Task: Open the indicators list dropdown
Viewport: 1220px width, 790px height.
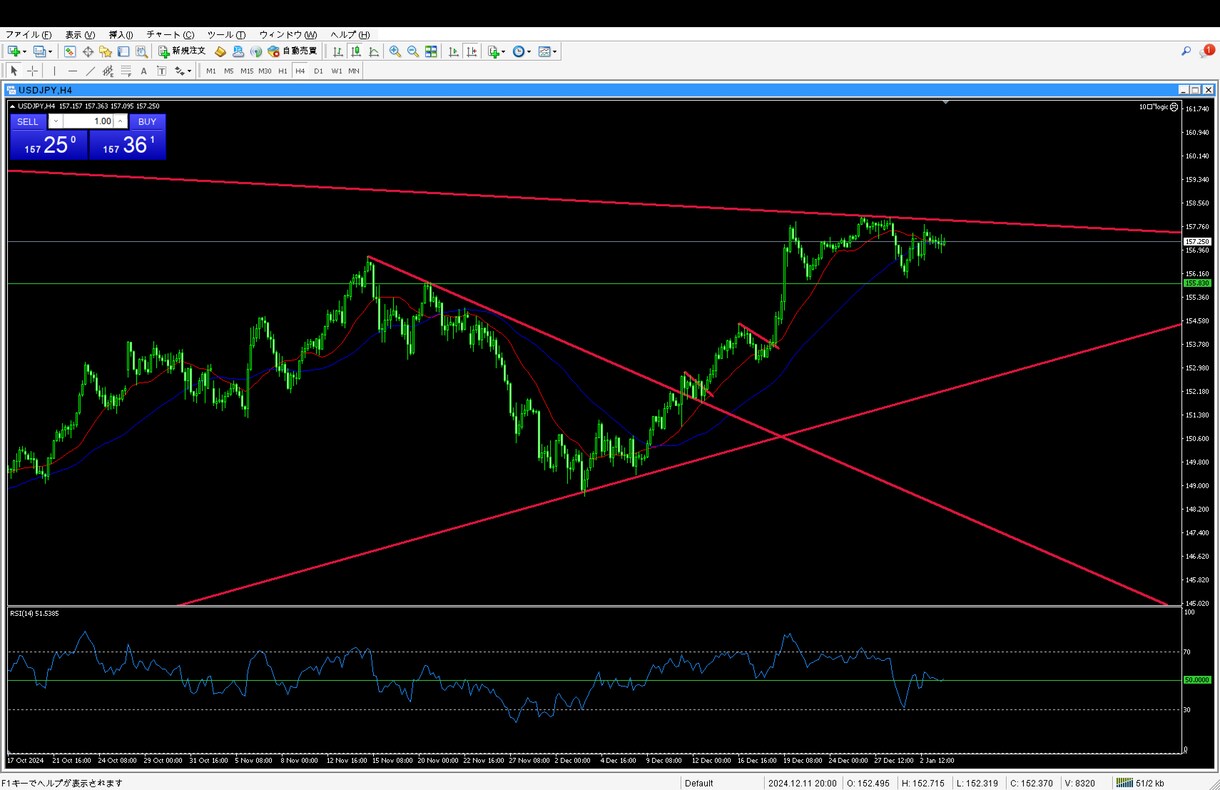Action: click(496, 51)
